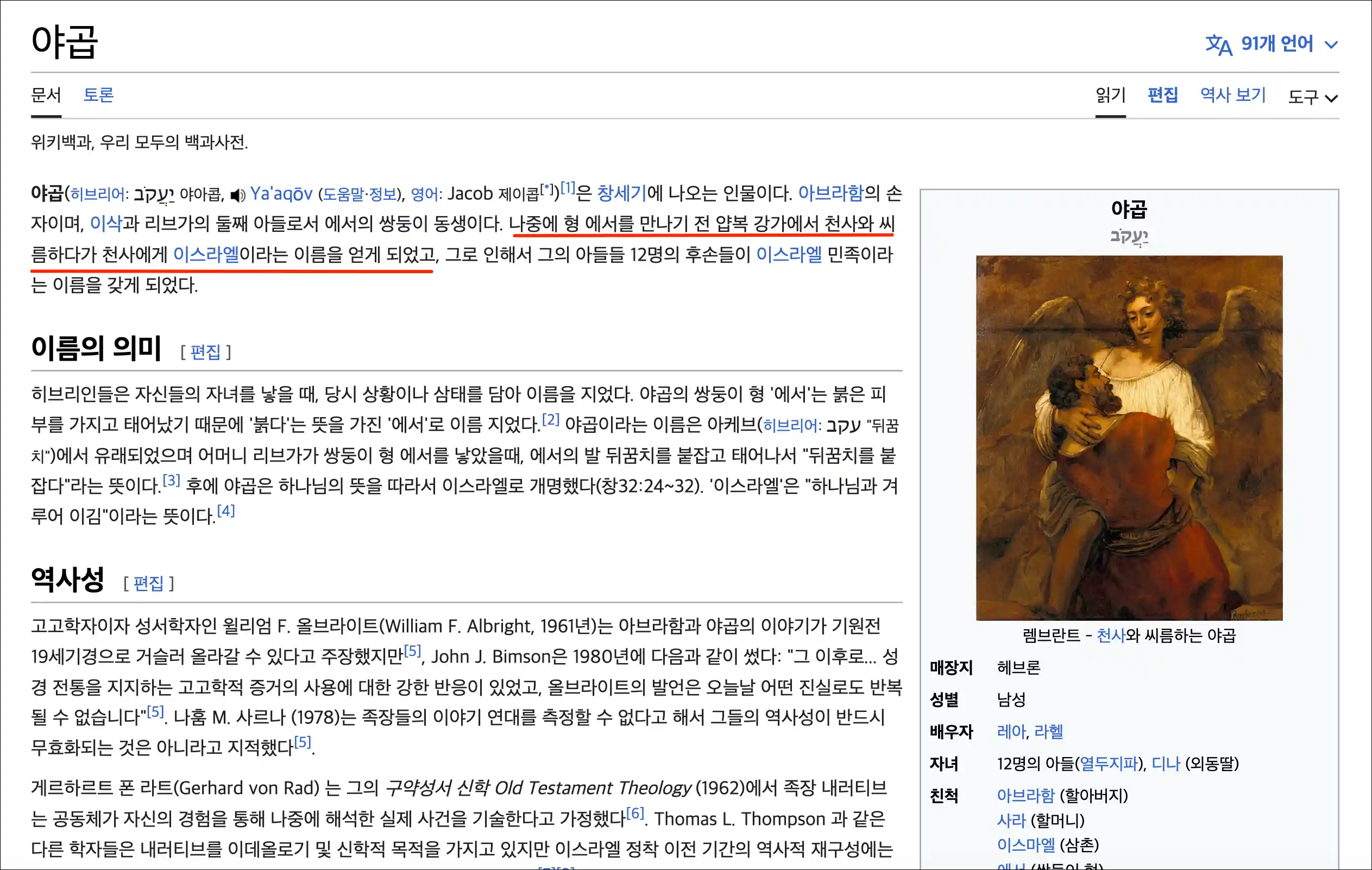The width and height of the screenshot is (1372, 870).
Task: Switch to the 토론 discussion tab
Action: [98, 94]
